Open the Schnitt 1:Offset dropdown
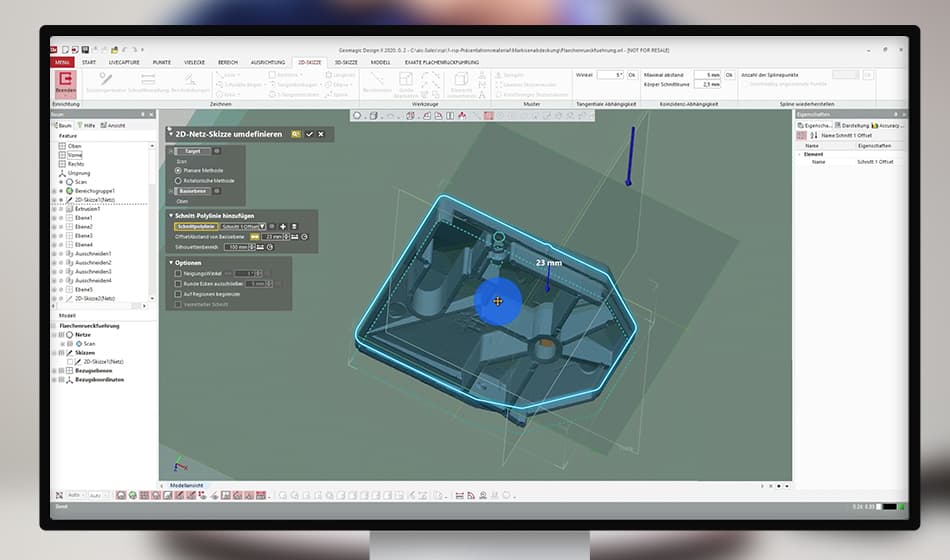This screenshot has height=560, width=950. click(x=263, y=226)
